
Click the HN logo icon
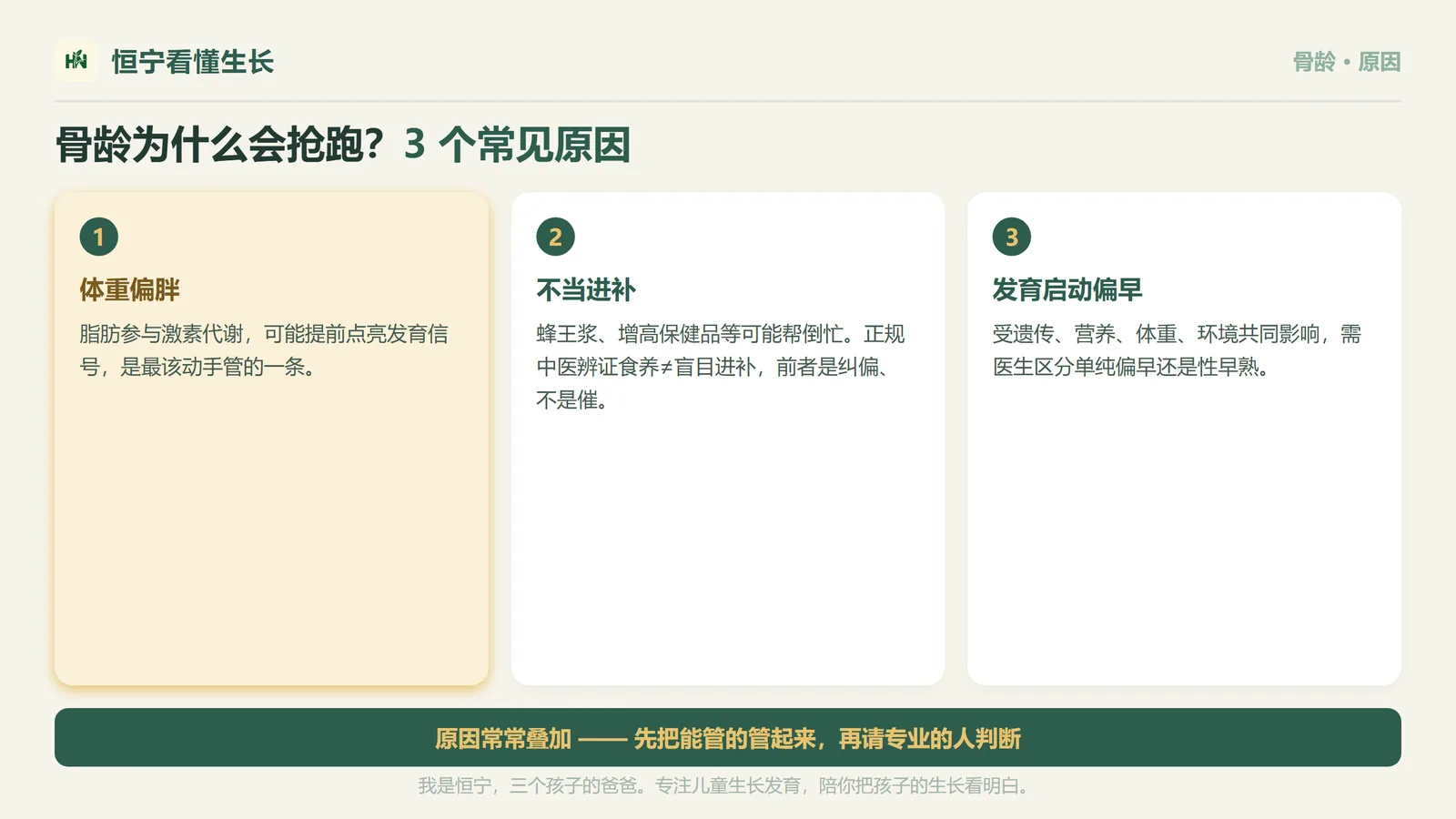[76, 61]
